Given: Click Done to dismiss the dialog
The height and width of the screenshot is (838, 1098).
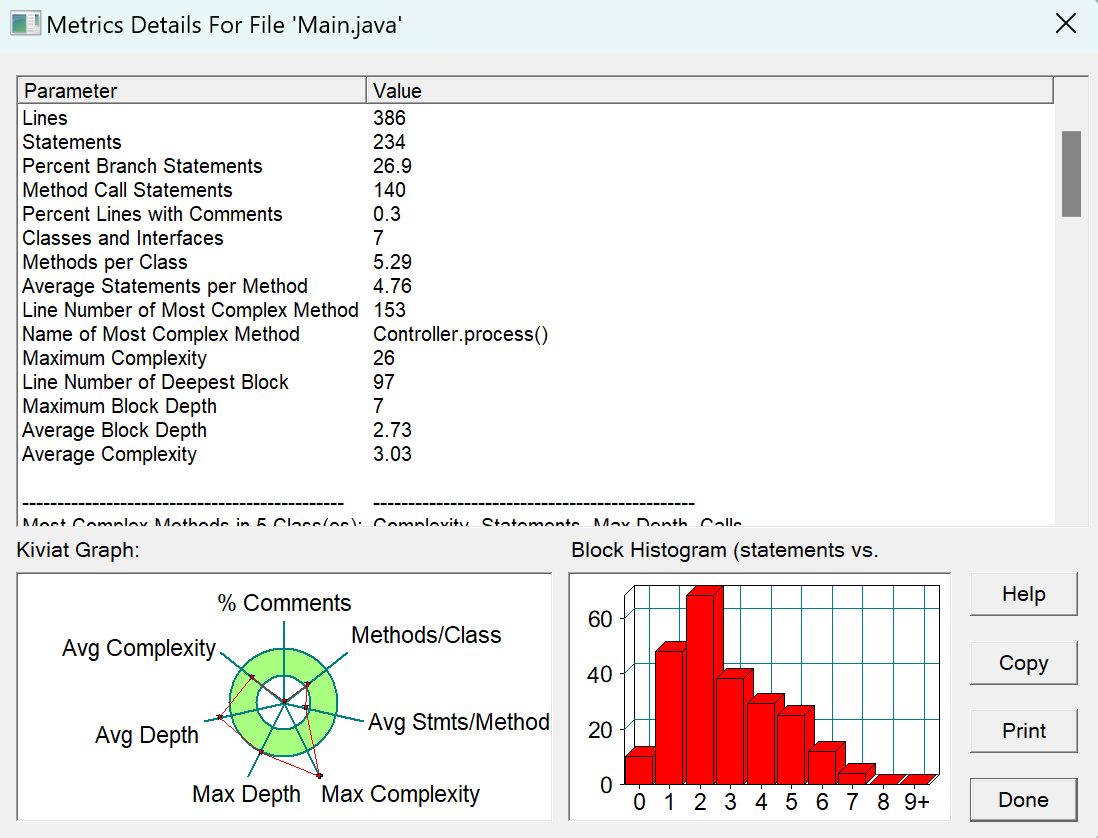Looking at the screenshot, I should pos(1023,799).
